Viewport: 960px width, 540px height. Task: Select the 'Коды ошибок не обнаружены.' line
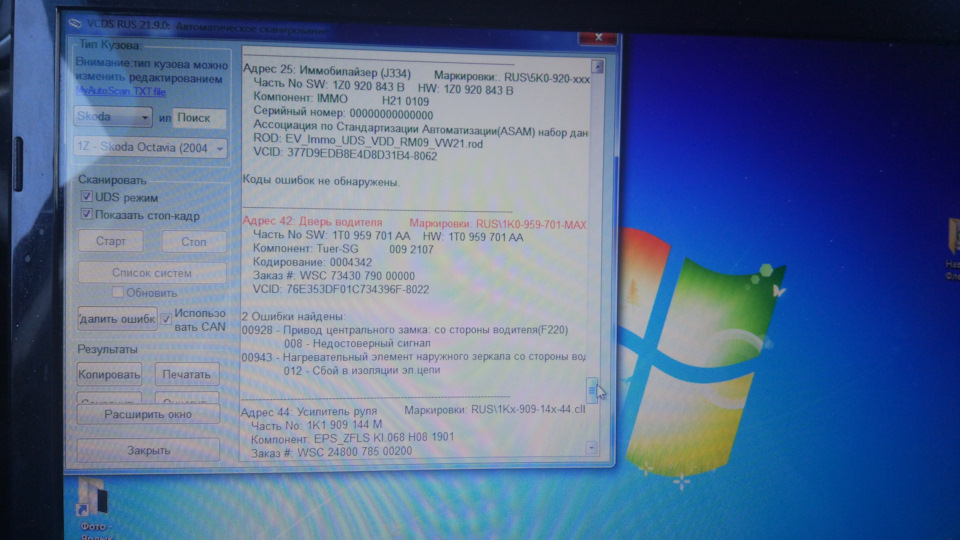tap(321, 181)
